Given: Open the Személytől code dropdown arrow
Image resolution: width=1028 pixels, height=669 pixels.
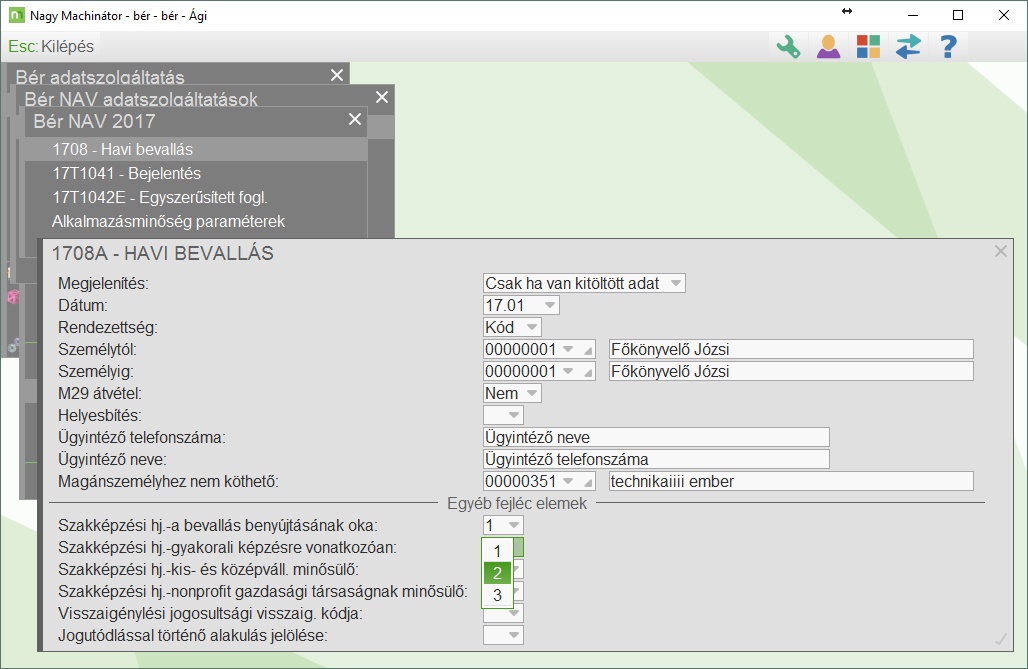Looking at the screenshot, I should pyautogui.click(x=568, y=350).
